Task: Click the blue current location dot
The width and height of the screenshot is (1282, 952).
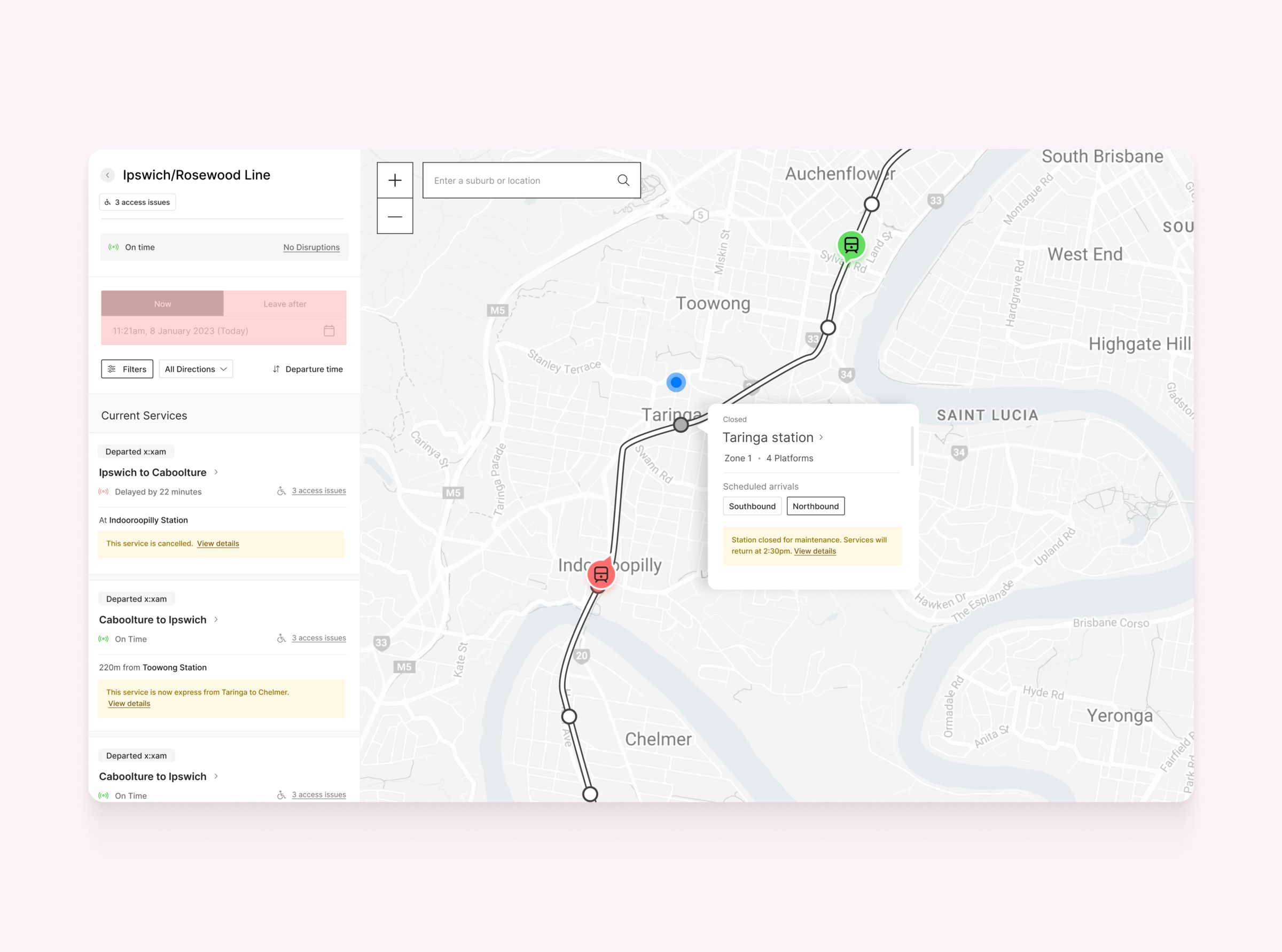Action: point(676,382)
